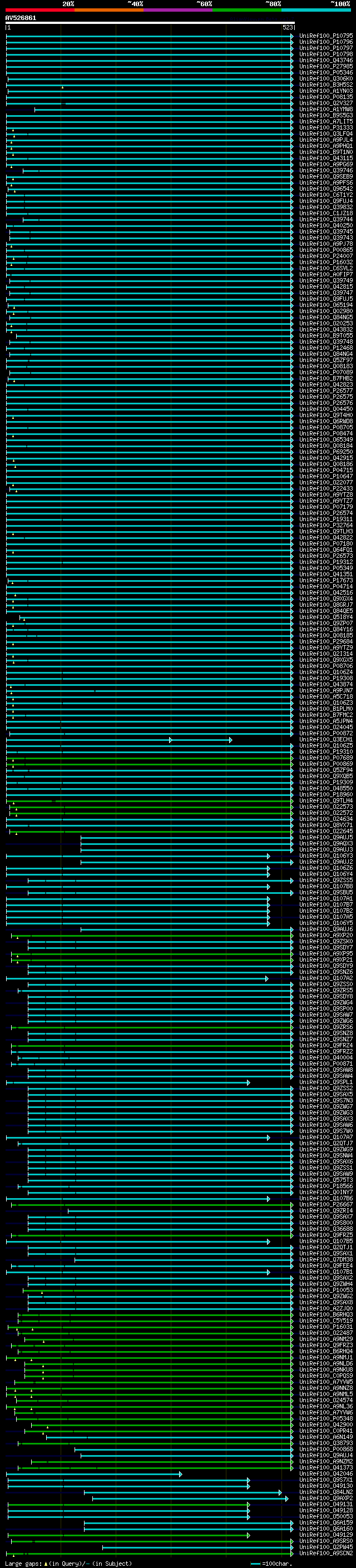The height and width of the screenshot is (1568, 356).
Task: Select hit label UniRef100_P19308
Action: click(326, 678)
